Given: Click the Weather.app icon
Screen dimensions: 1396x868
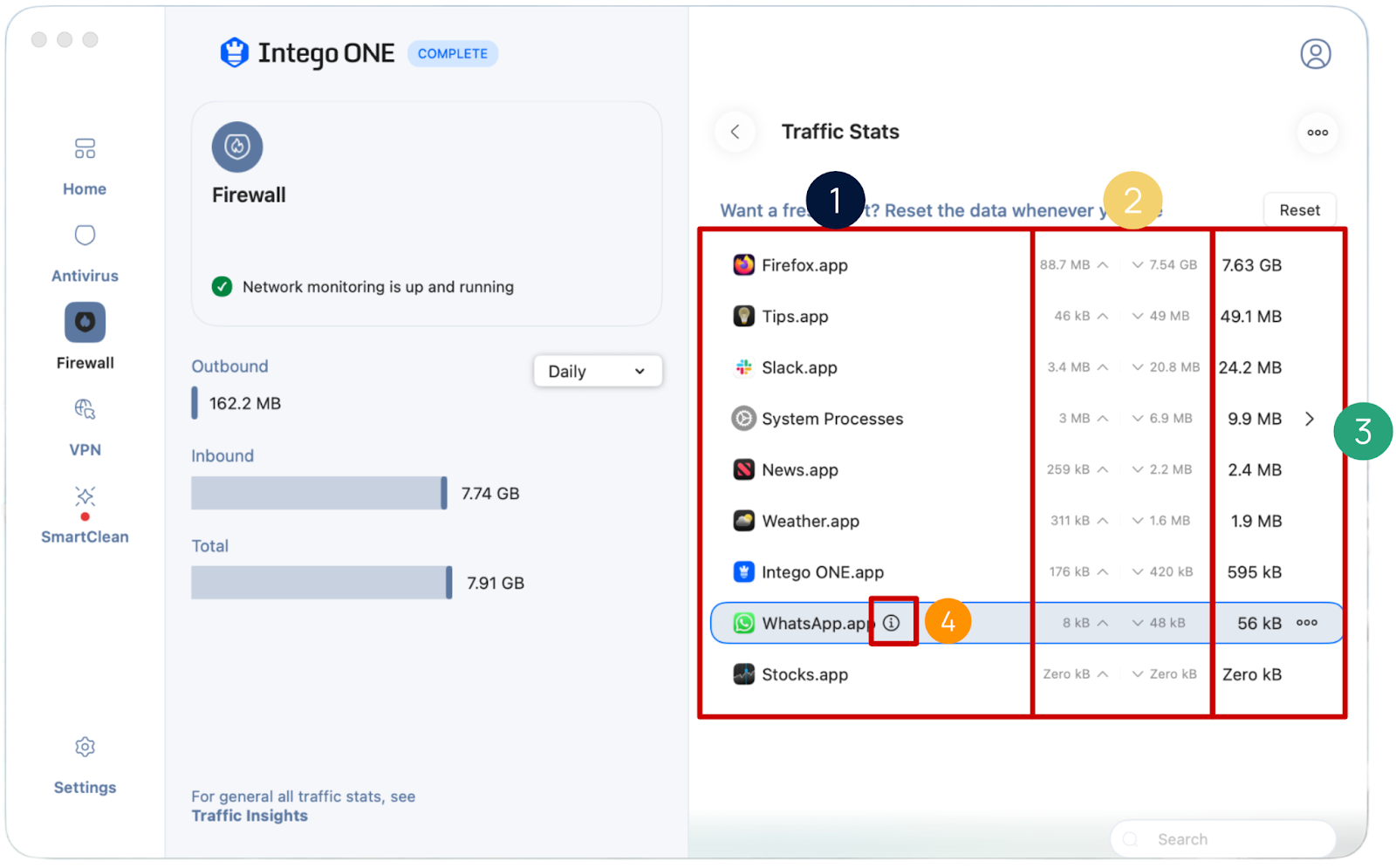Looking at the screenshot, I should point(743,521).
